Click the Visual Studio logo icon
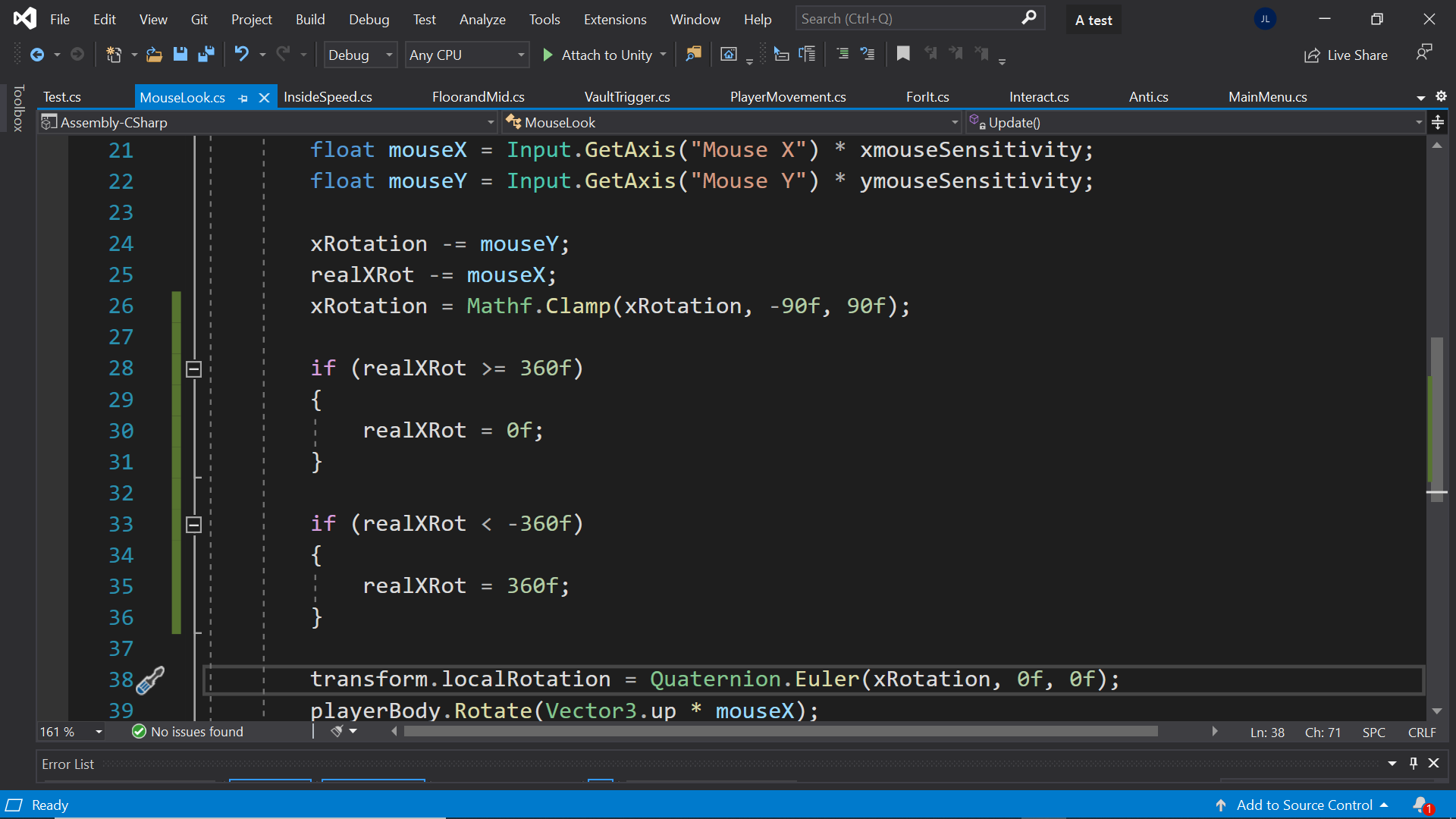Image resolution: width=1456 pixels, height=819 pixels. (x=25, y=18)
